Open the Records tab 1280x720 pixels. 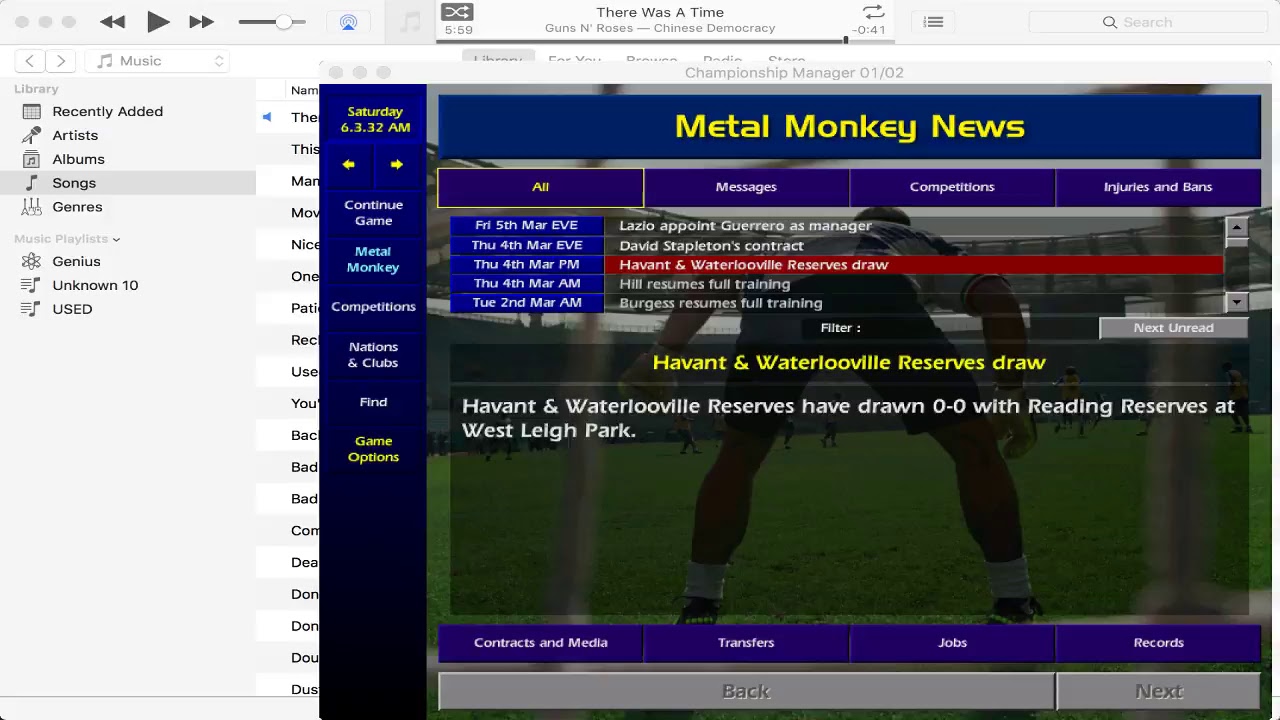tap(1158, 643)
